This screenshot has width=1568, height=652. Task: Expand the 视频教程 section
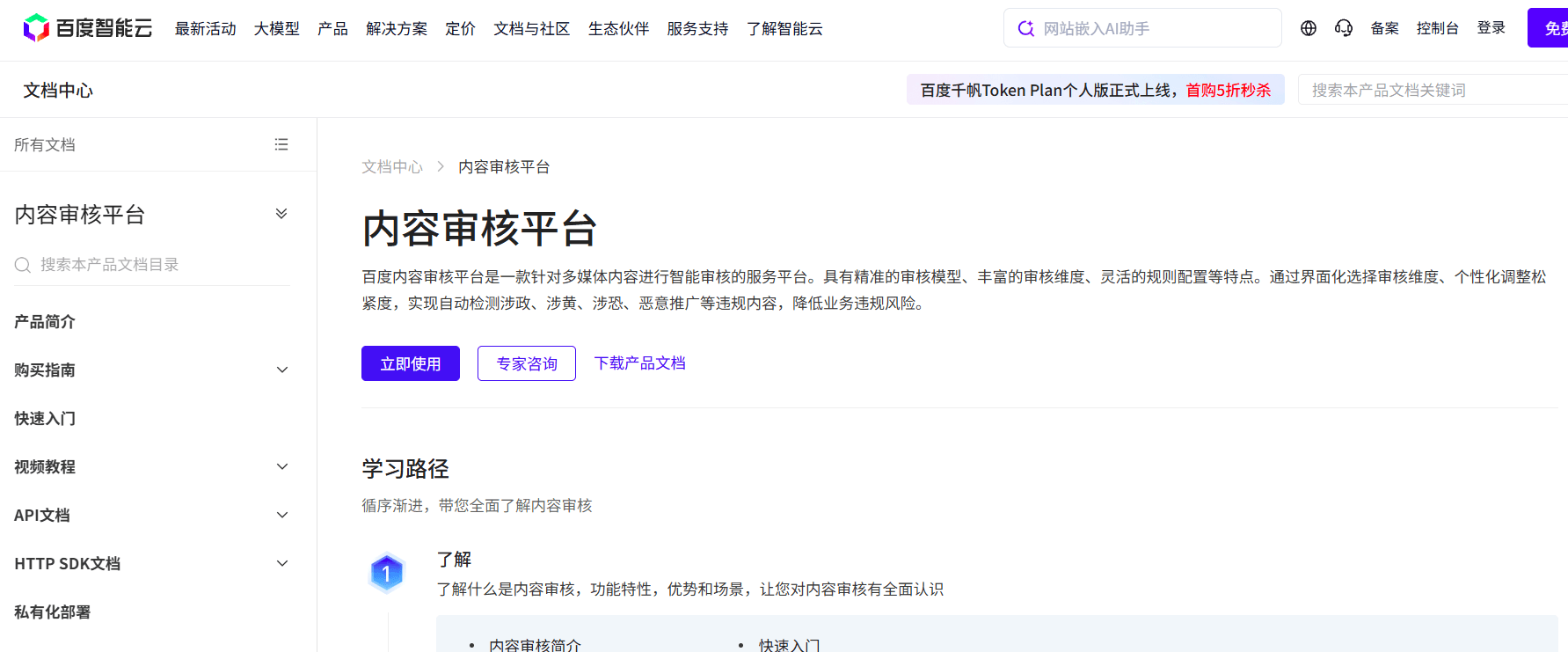click(x=282, y=467)
